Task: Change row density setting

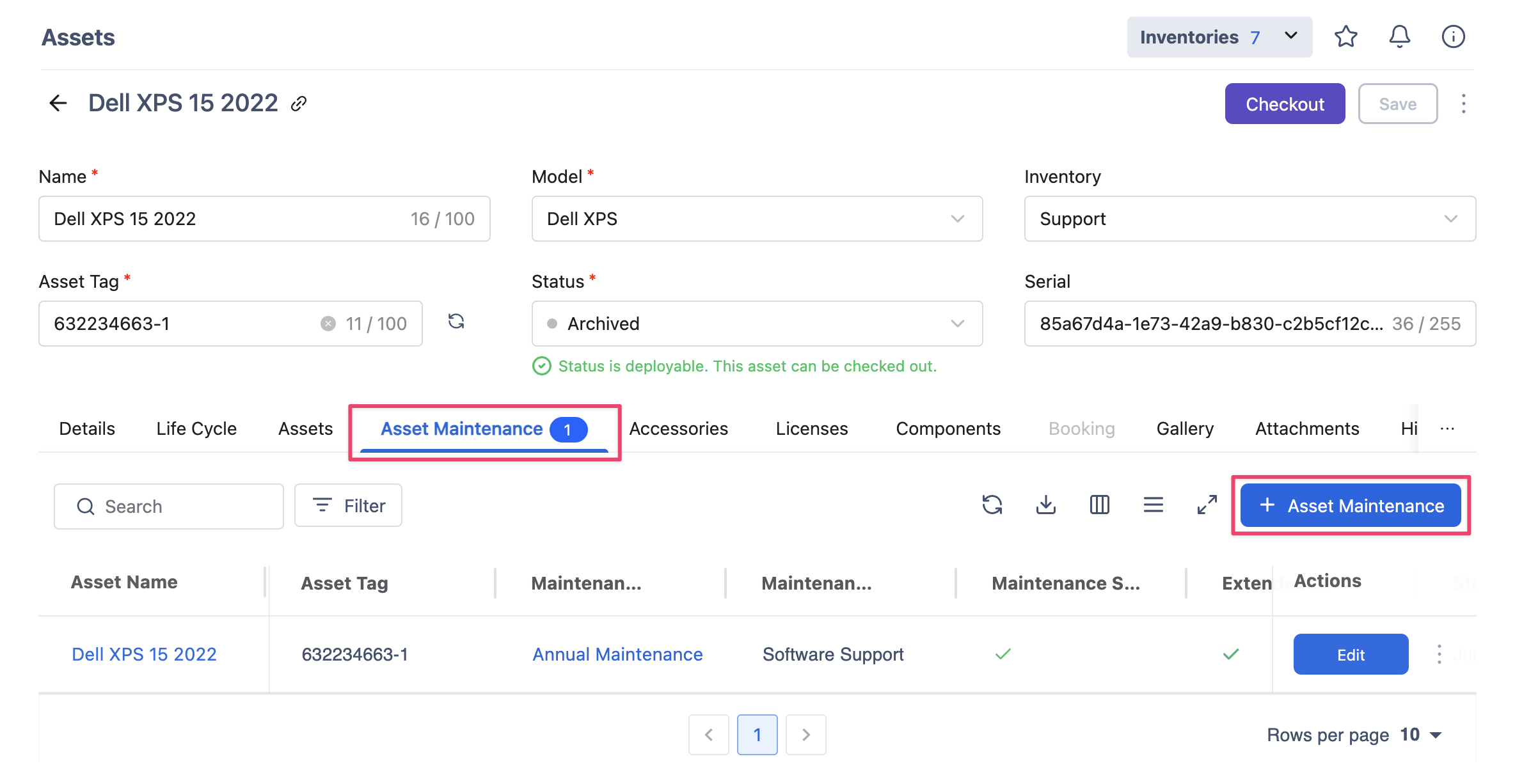Action: (x=1153, y=505)
